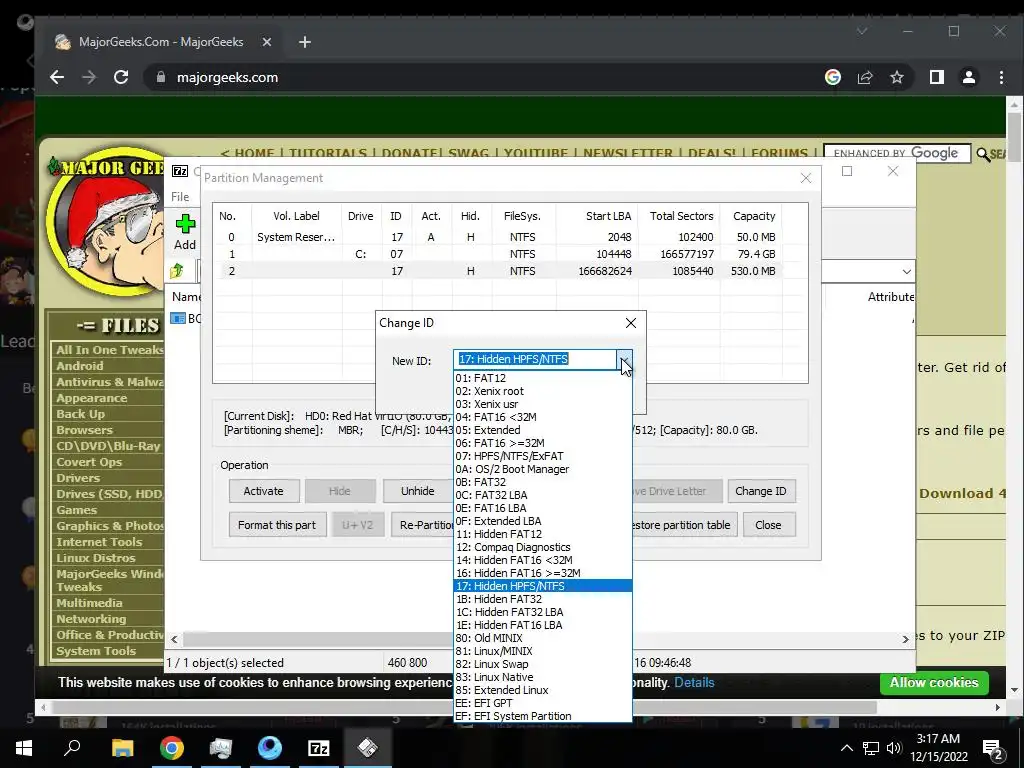Expand the 7-Zip address path dropdown
Screen dimensions: 1024x768
(x=906, y=271)
